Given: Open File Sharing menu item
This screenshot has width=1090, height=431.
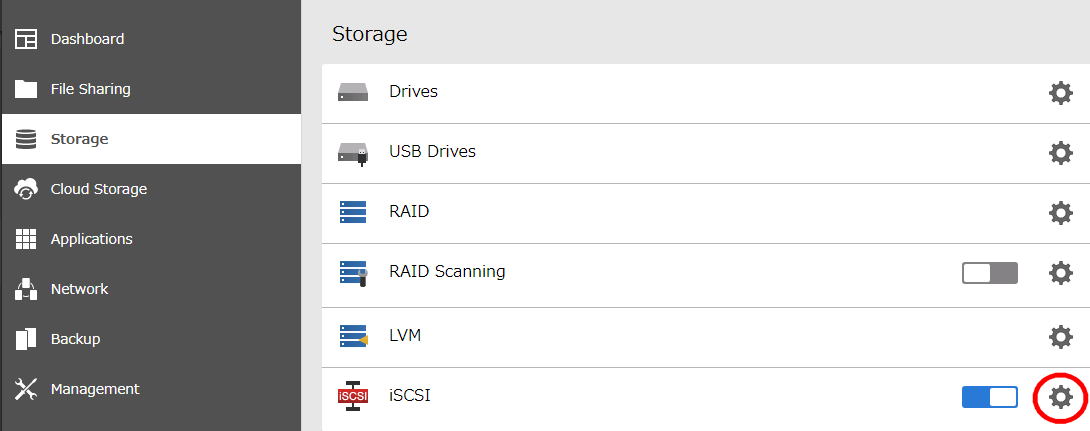Looking at the screenshot, I should (90, 89).
